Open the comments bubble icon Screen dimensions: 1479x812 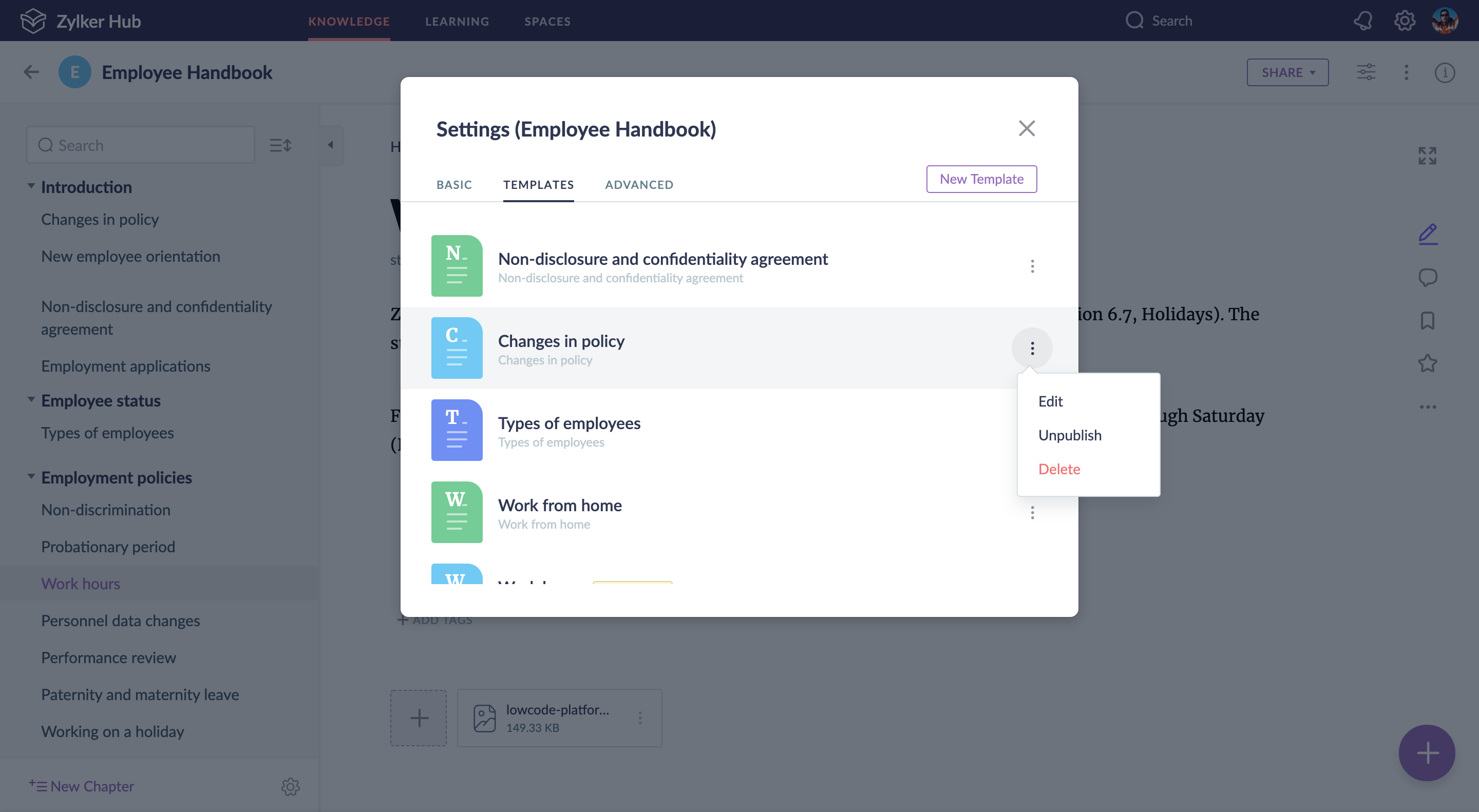[1427, 278]
